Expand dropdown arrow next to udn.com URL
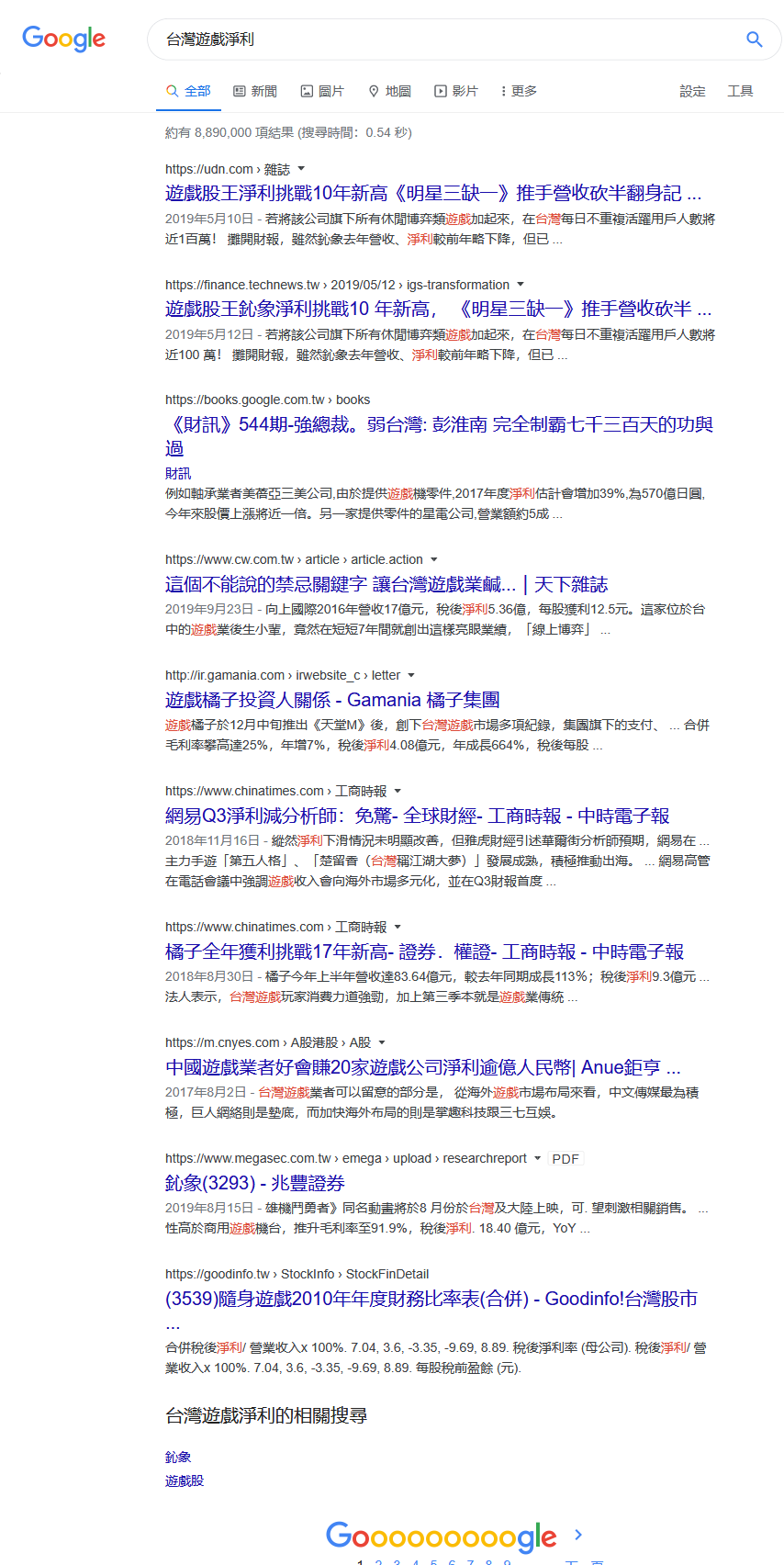The width and height of the screenshot is (784, 1565). pos(301,169)
